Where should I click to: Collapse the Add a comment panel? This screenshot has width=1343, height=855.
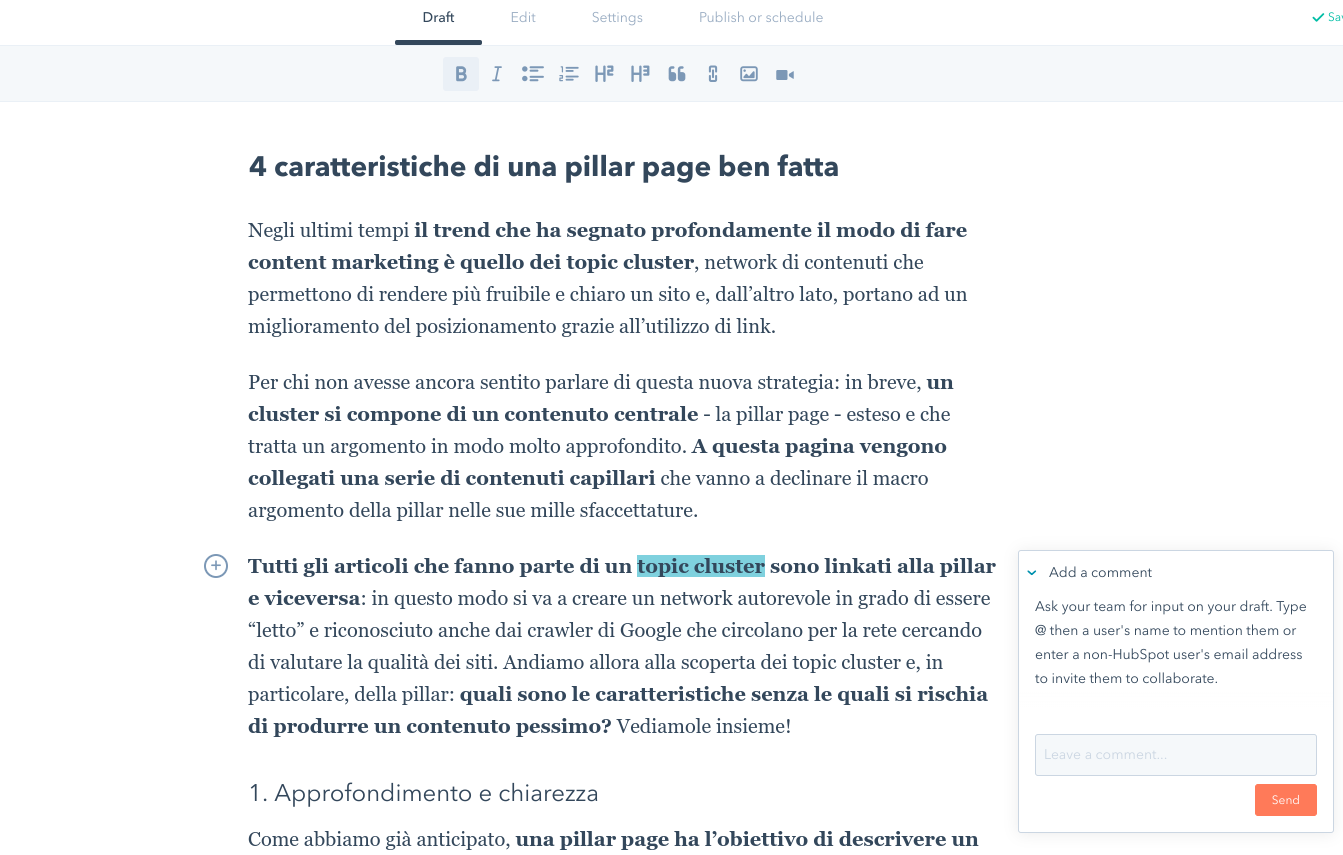tap(1032, 573)
